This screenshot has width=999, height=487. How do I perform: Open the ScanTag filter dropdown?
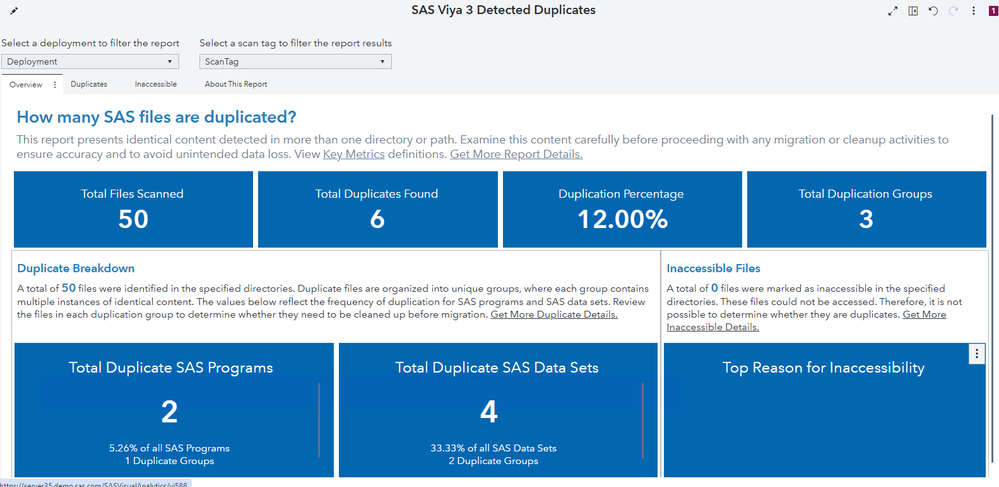tap(296, 61)
